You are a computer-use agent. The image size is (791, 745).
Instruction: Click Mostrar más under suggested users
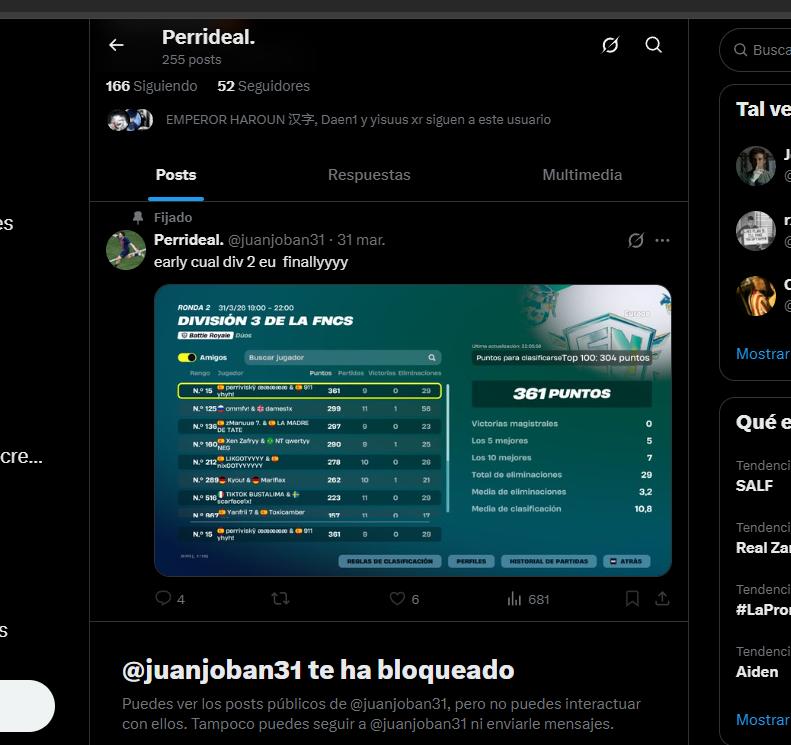pyautogui.click(x=763, y=354)
